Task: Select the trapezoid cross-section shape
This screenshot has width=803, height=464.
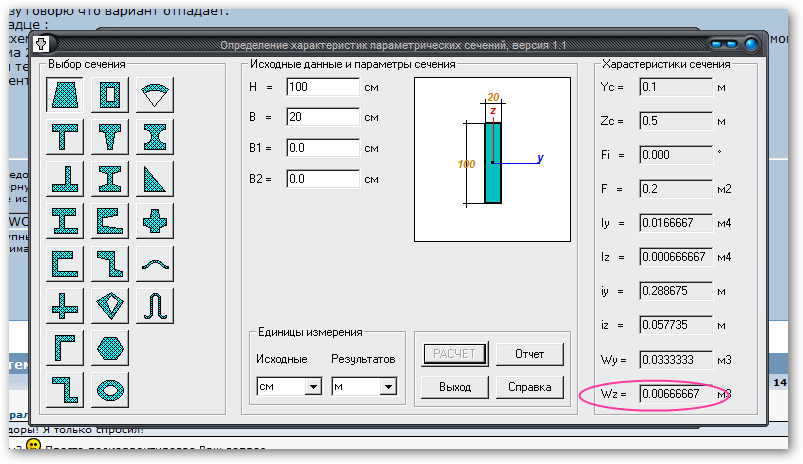Action: (x=67, y=96)
